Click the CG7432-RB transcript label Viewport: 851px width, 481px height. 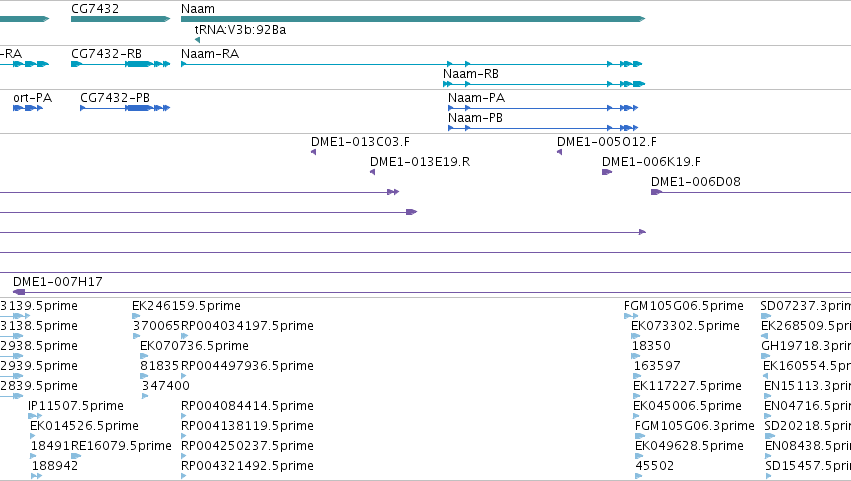tap(106, 54)
